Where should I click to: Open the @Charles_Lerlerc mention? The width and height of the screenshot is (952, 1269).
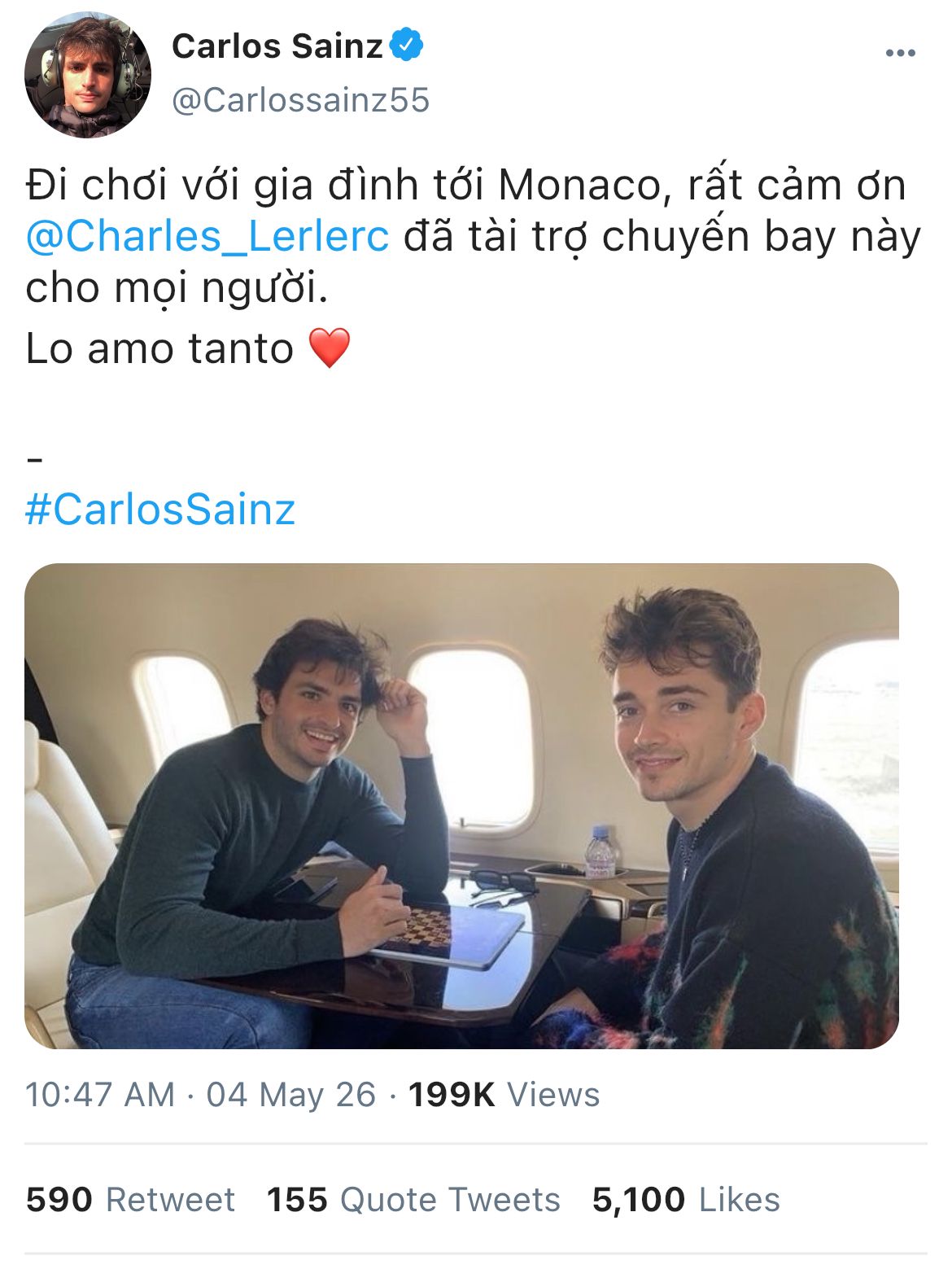pyautogui.click(x=207, y=237)
